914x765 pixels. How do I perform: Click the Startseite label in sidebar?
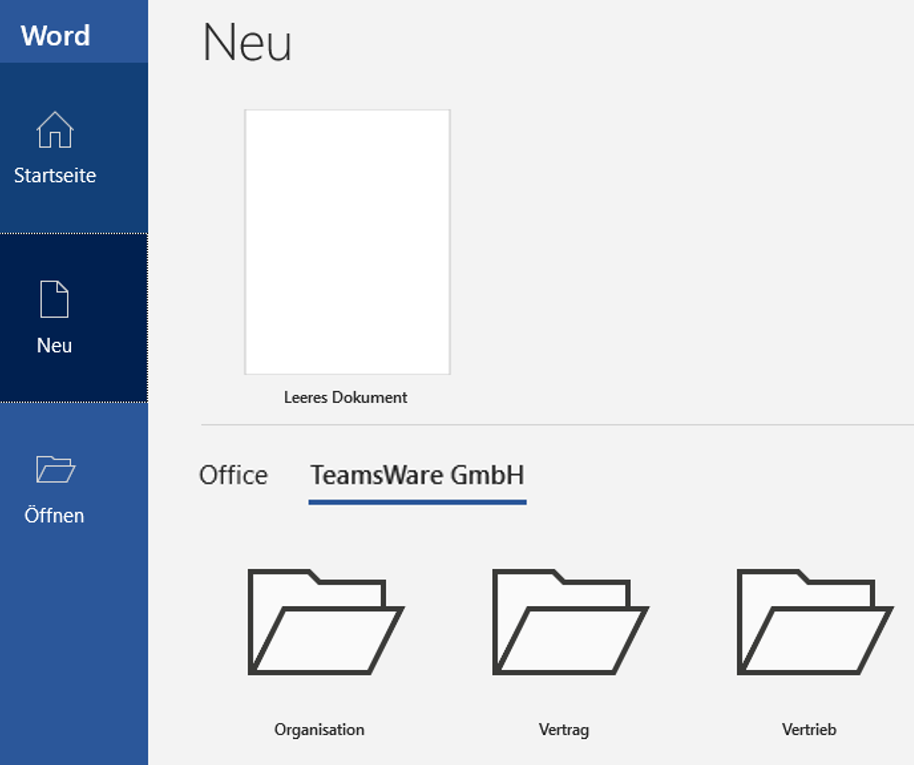(55, 176)
